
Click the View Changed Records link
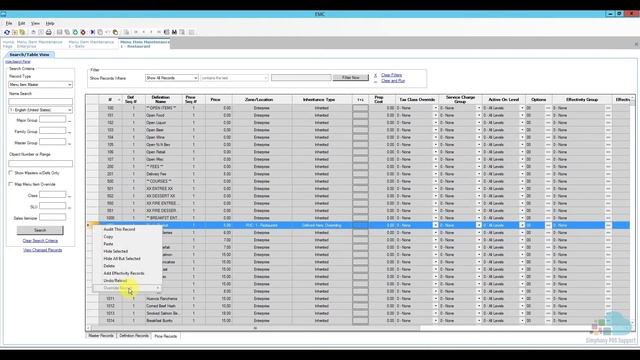[42, 250]
